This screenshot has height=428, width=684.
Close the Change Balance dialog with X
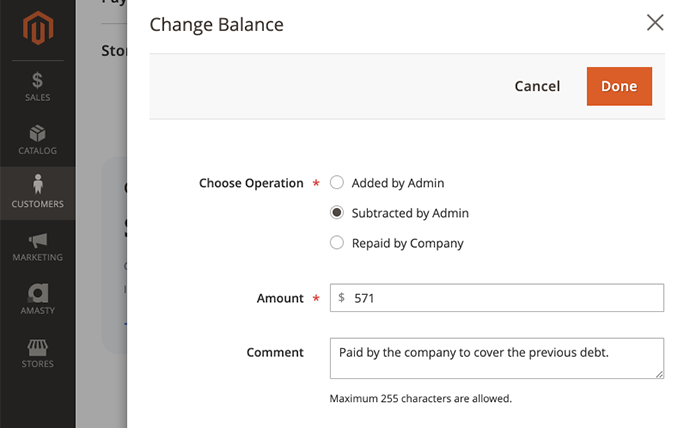point(655,23)
